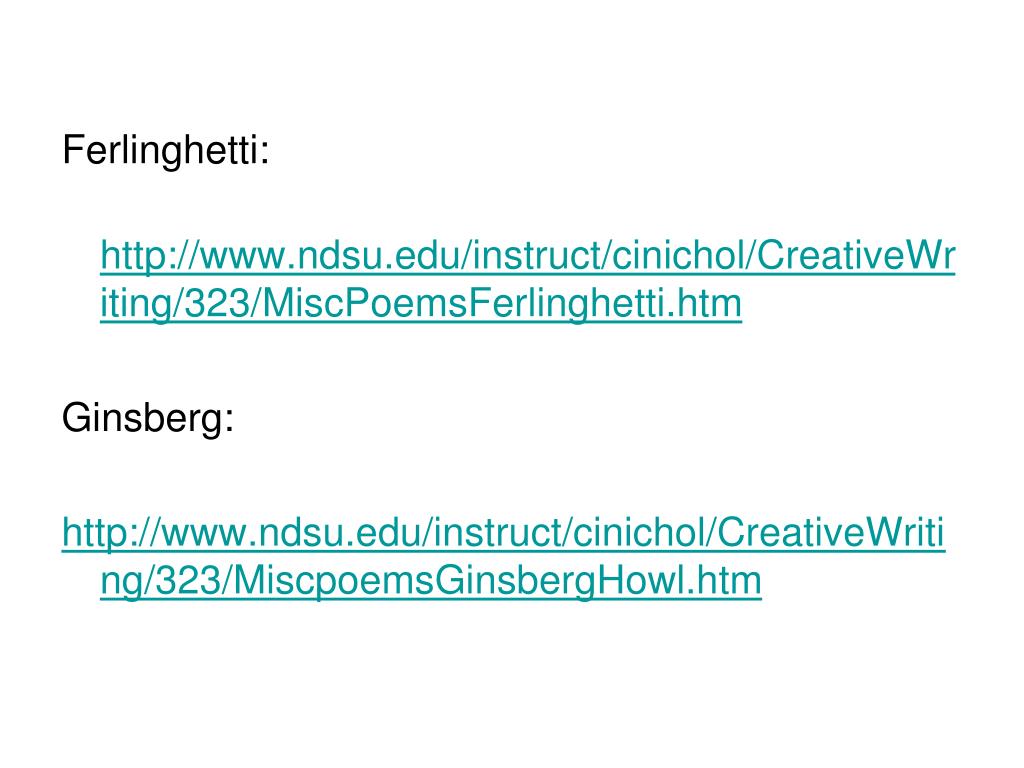The height and width of the screenshot is (768, 1024).
Task: Select the 'Ferlinghetti:' heading text
Action: tap(166, 152)
